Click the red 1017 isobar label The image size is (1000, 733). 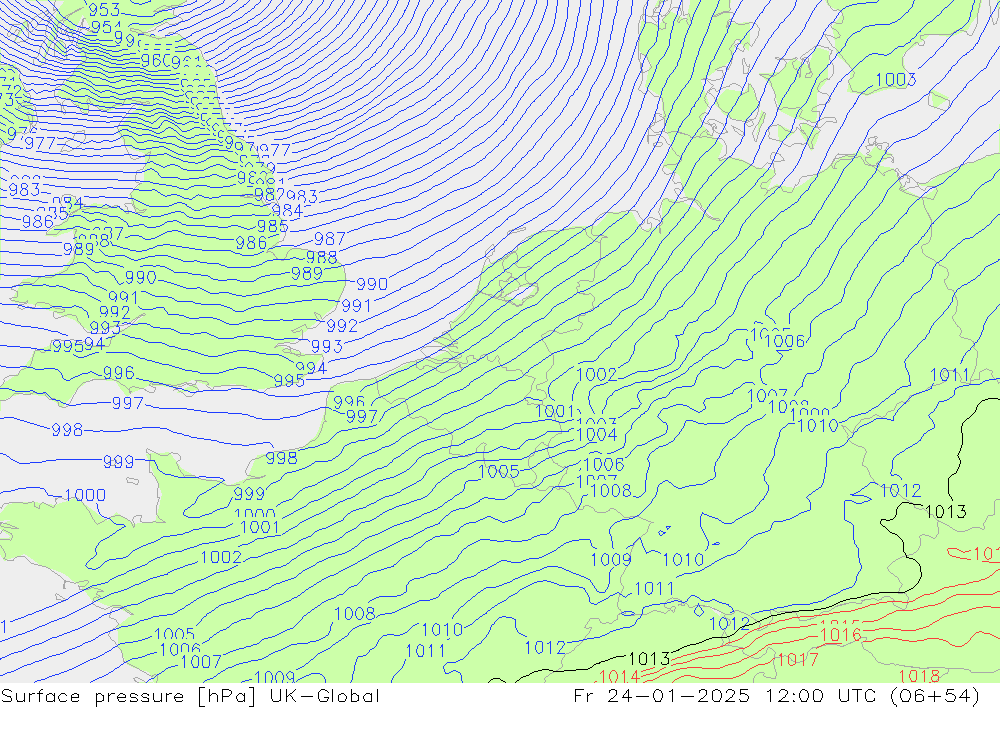(797, 659)
